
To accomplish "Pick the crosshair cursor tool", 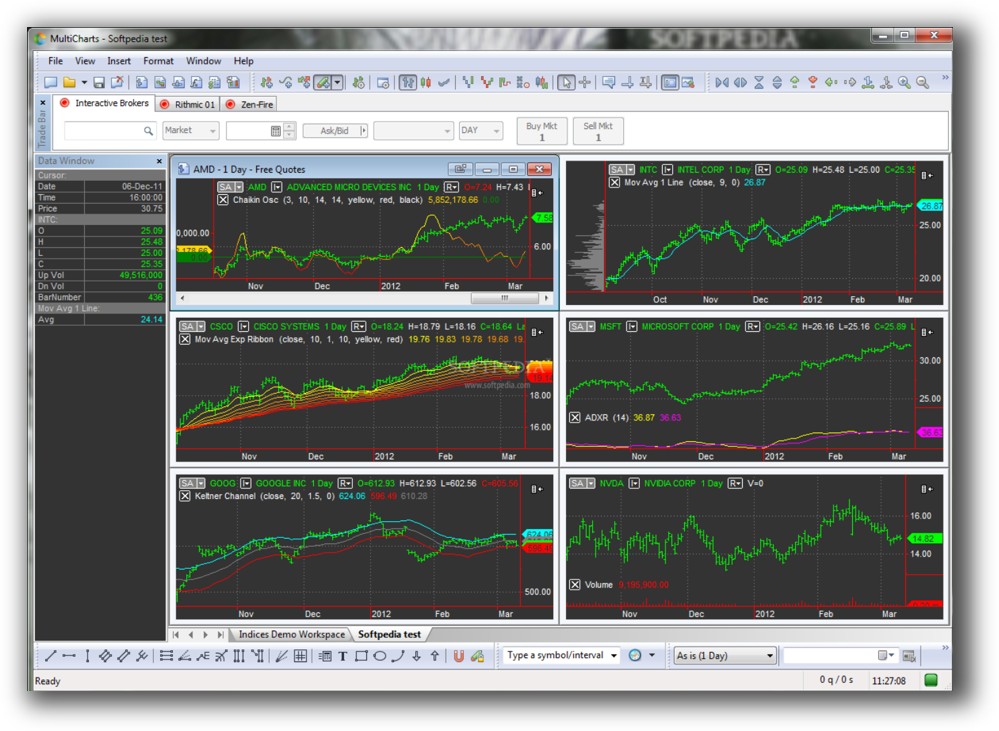I will click(584, 83).
